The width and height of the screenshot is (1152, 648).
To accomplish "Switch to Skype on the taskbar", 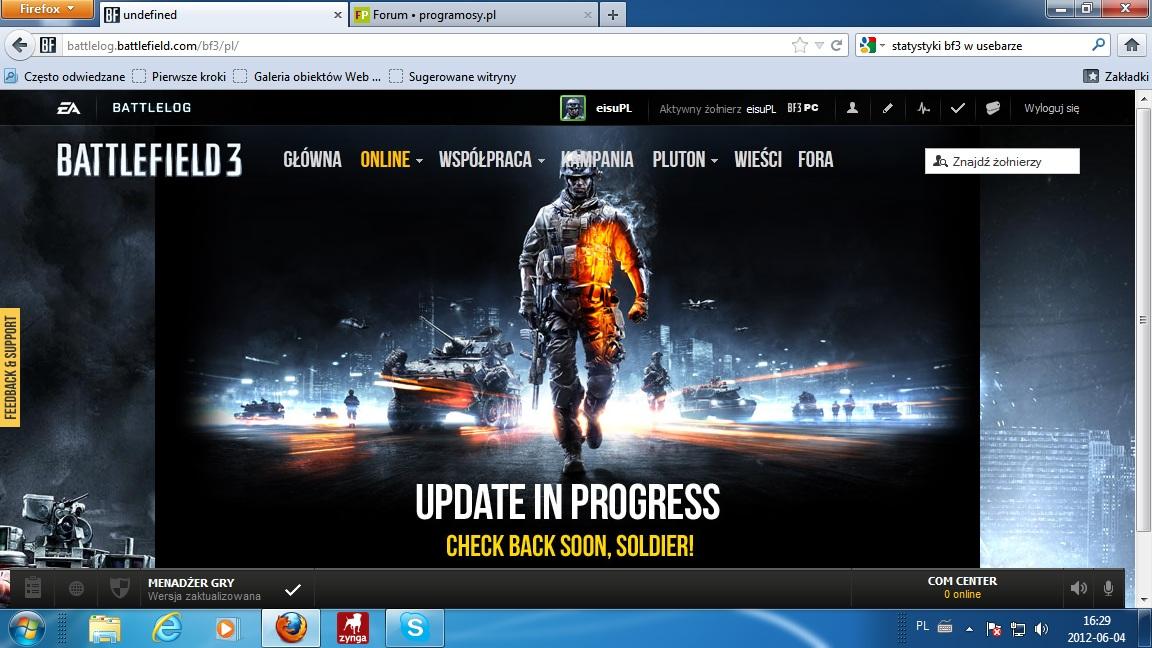I will 414,629.
